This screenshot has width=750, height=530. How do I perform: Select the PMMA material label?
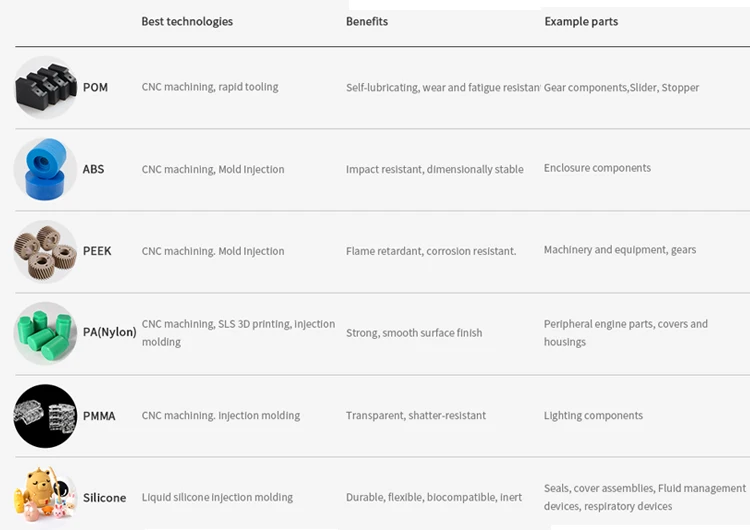pyautogui.click(x=99, y=416)
